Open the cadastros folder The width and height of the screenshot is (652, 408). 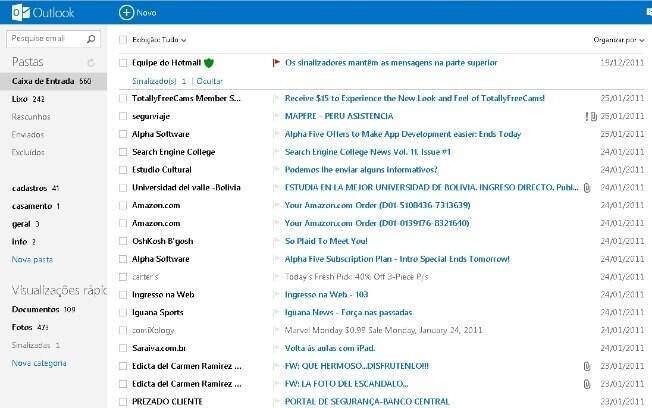tap(35, 188)
